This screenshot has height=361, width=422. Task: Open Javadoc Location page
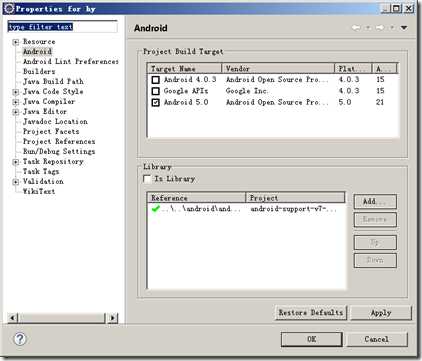coord(55,122)
